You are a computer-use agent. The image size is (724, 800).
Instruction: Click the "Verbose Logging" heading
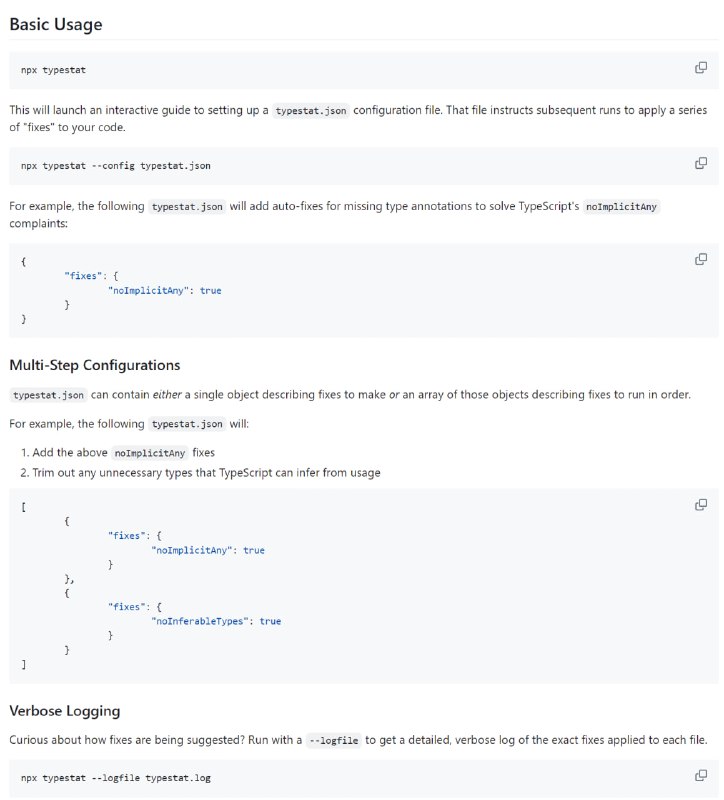[65, 711]
